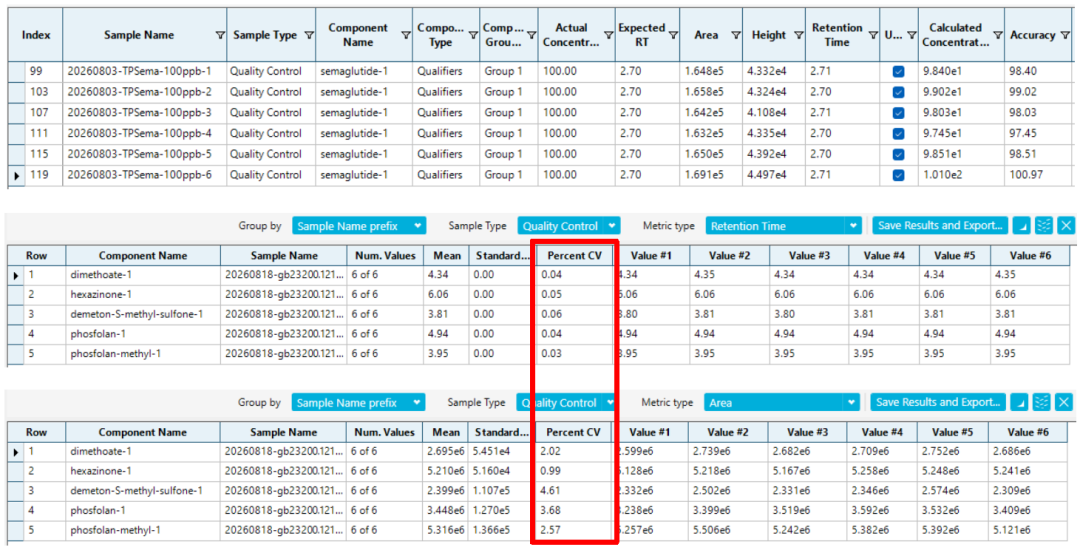
Task: Uncheck Used box for TPSema-100ppb-3
Action: tap(898, 113)
